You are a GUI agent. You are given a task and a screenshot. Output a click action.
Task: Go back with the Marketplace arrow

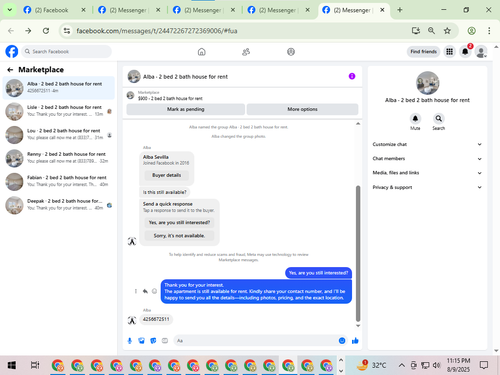[10, 70]
